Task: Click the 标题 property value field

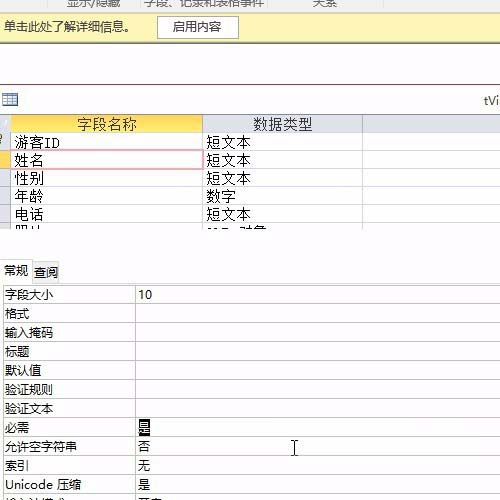Action: click(318, 351)
